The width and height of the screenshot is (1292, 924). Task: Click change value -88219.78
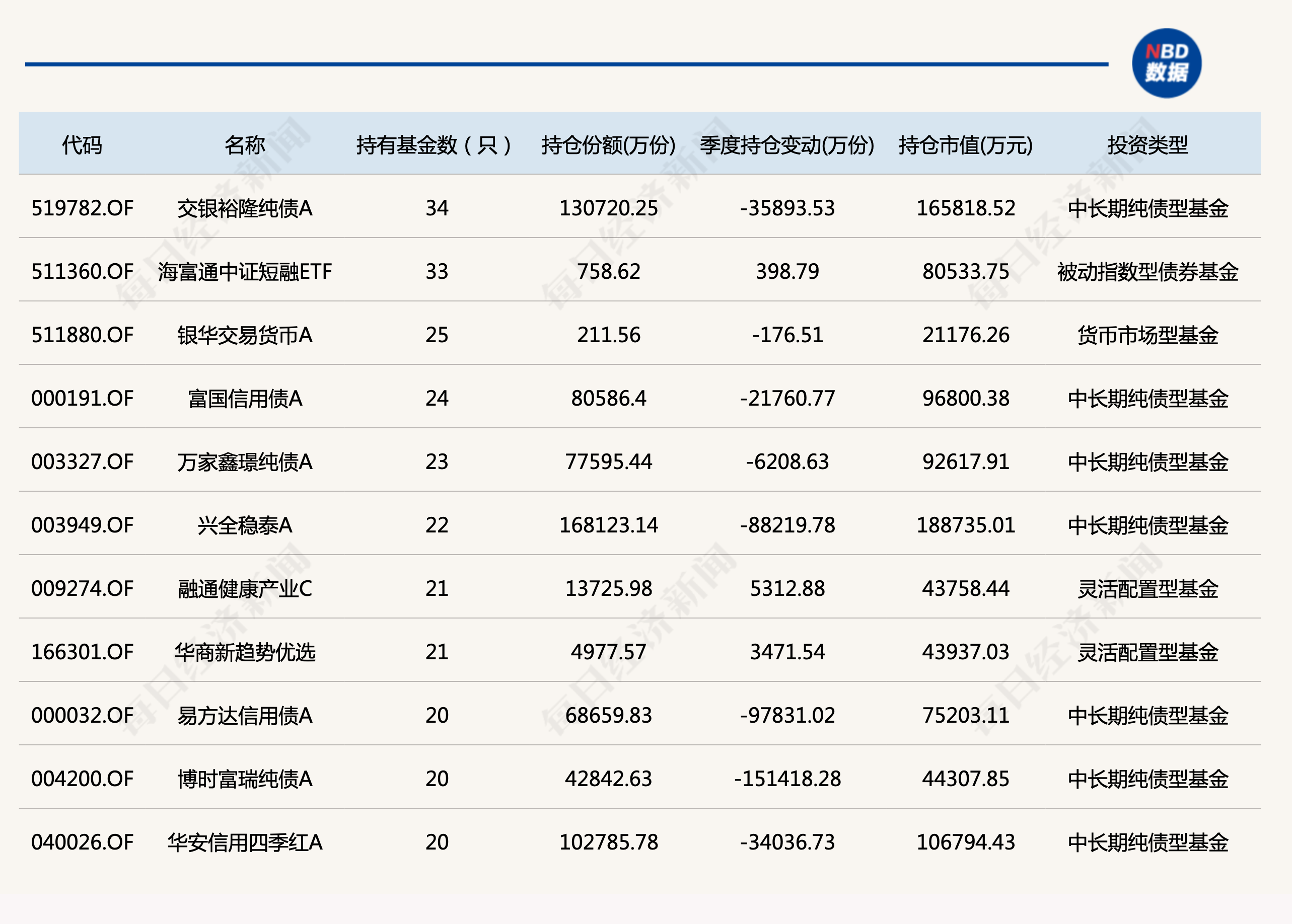click(787, 525)
